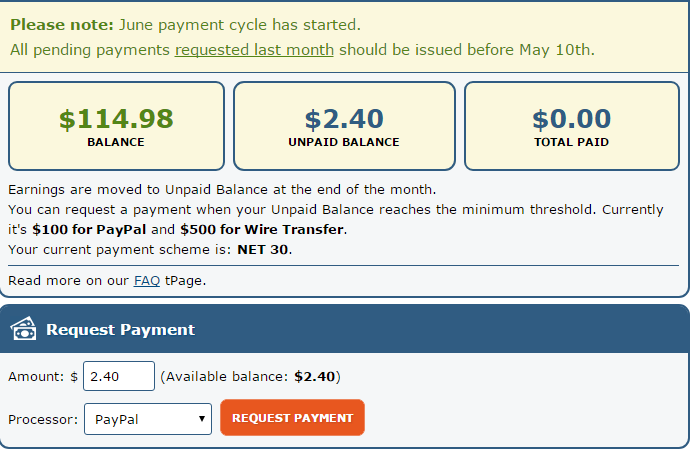The height and width of the screenshot is (454, 696).
Task: Click the $0.00 Total Paid box
Action: pyautogui.click(x=572, y=126)
